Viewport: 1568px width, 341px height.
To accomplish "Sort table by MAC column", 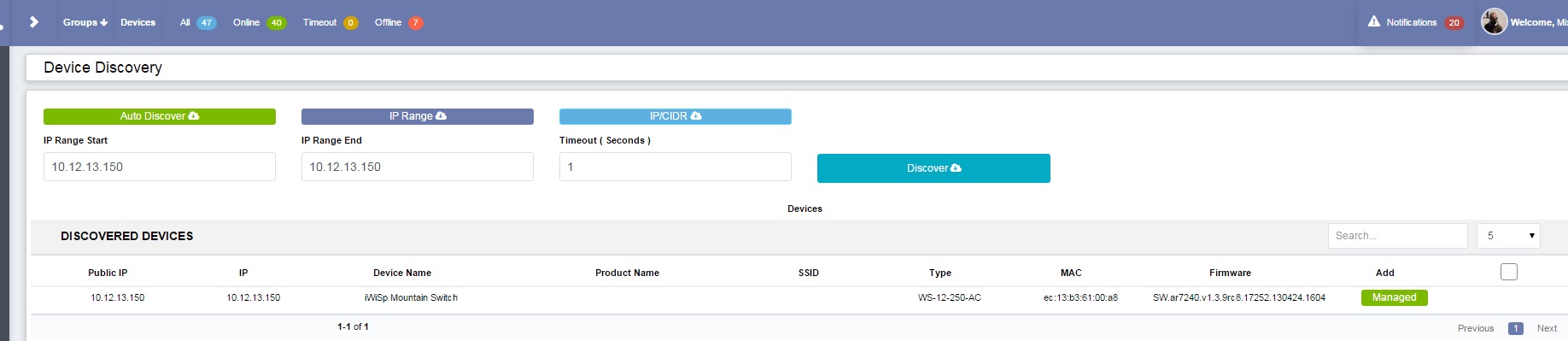I will pyautogui.click(x=1071, y=273).
